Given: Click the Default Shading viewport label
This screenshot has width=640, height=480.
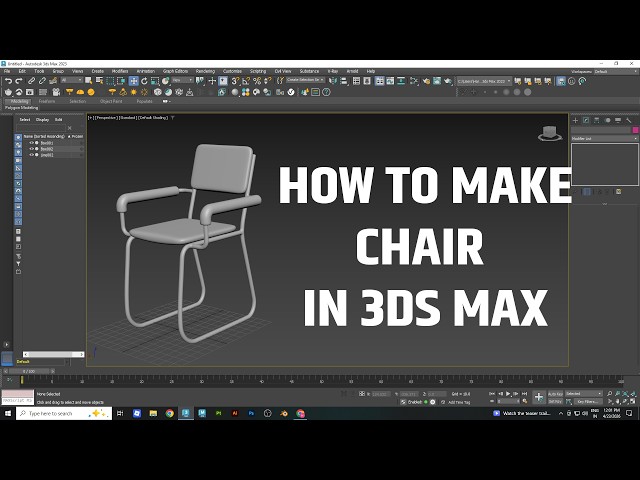Looking at the screenshot, I should (153, 118).
